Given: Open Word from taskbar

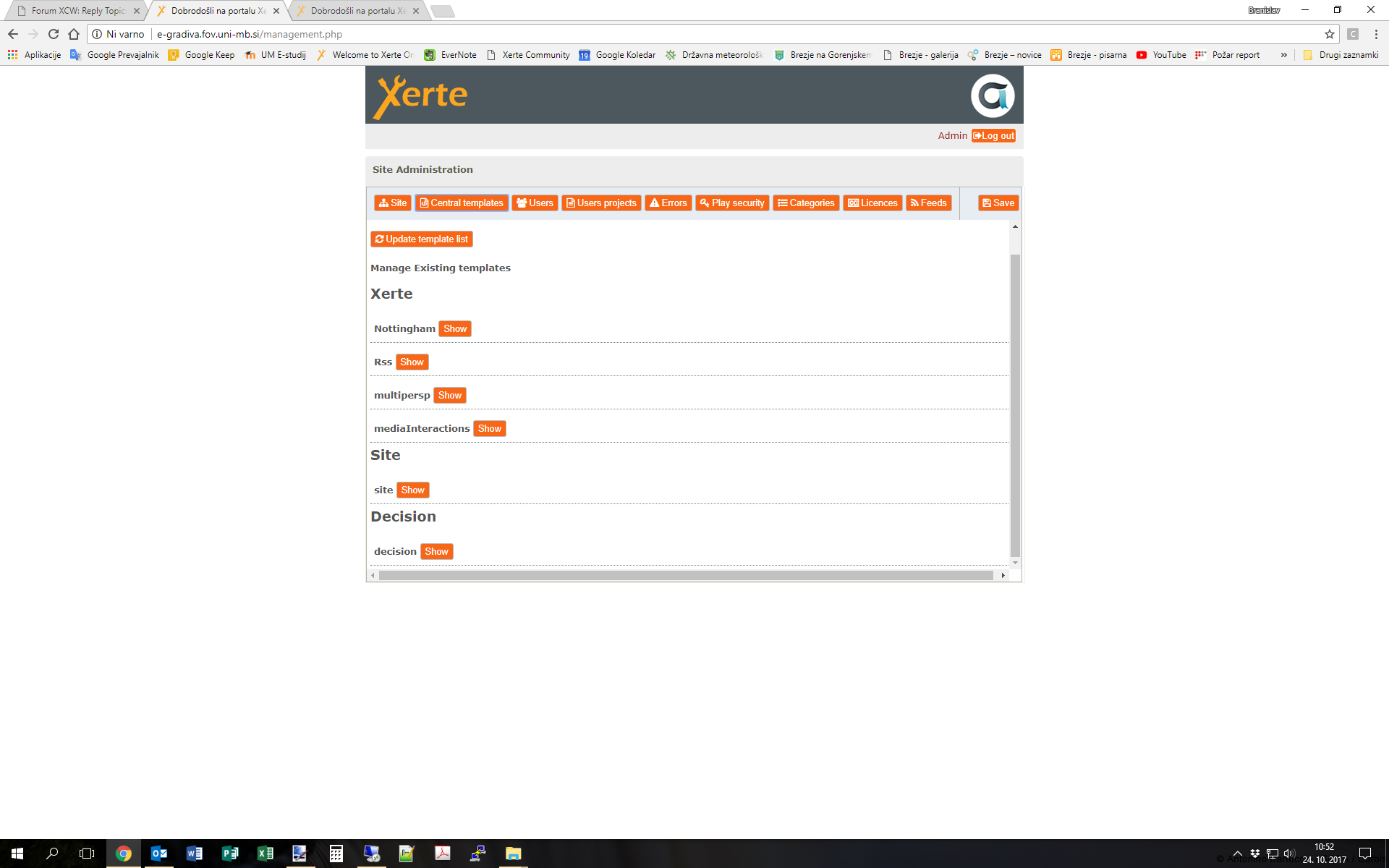Looking at the screenshot, I should [194, 854].
